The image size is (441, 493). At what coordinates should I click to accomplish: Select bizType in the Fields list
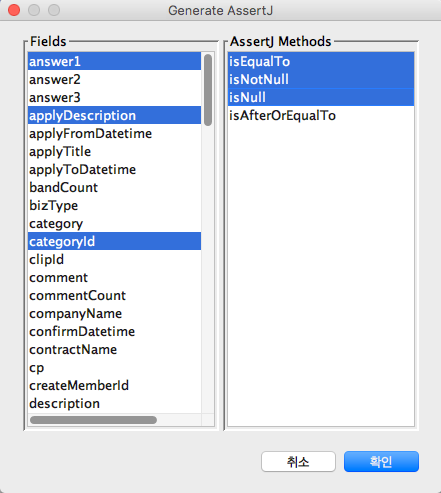(114, 206)
